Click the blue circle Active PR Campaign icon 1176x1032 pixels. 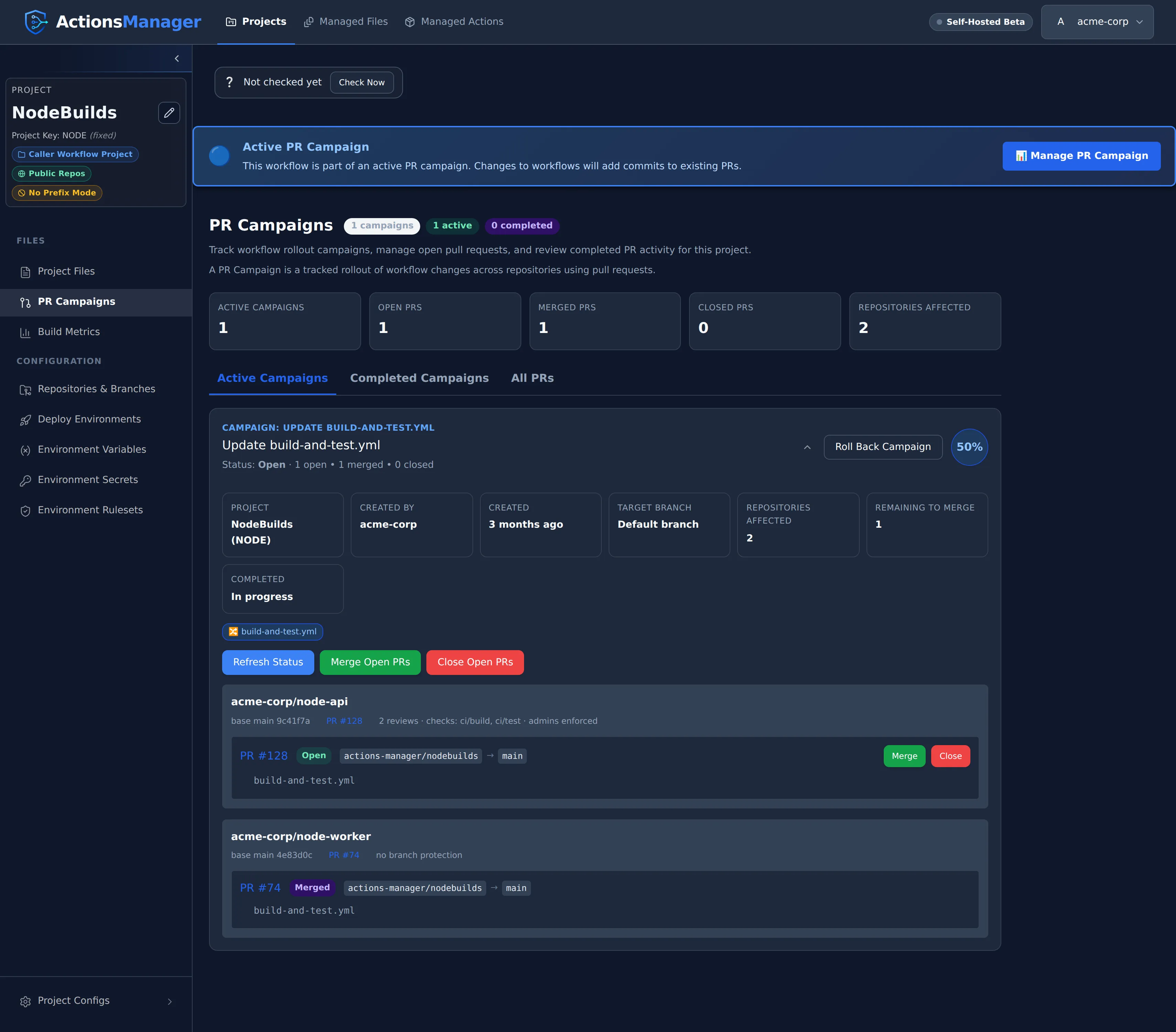click(219, 156)
